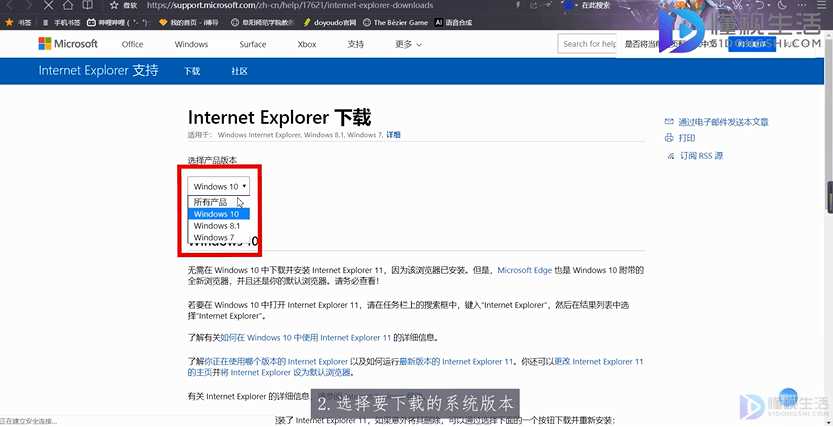Screen dimensions: 833x427
Task: Open 你正在使用哪个版本的 Internet Explorer link
Action: click(x=276, y=361)
